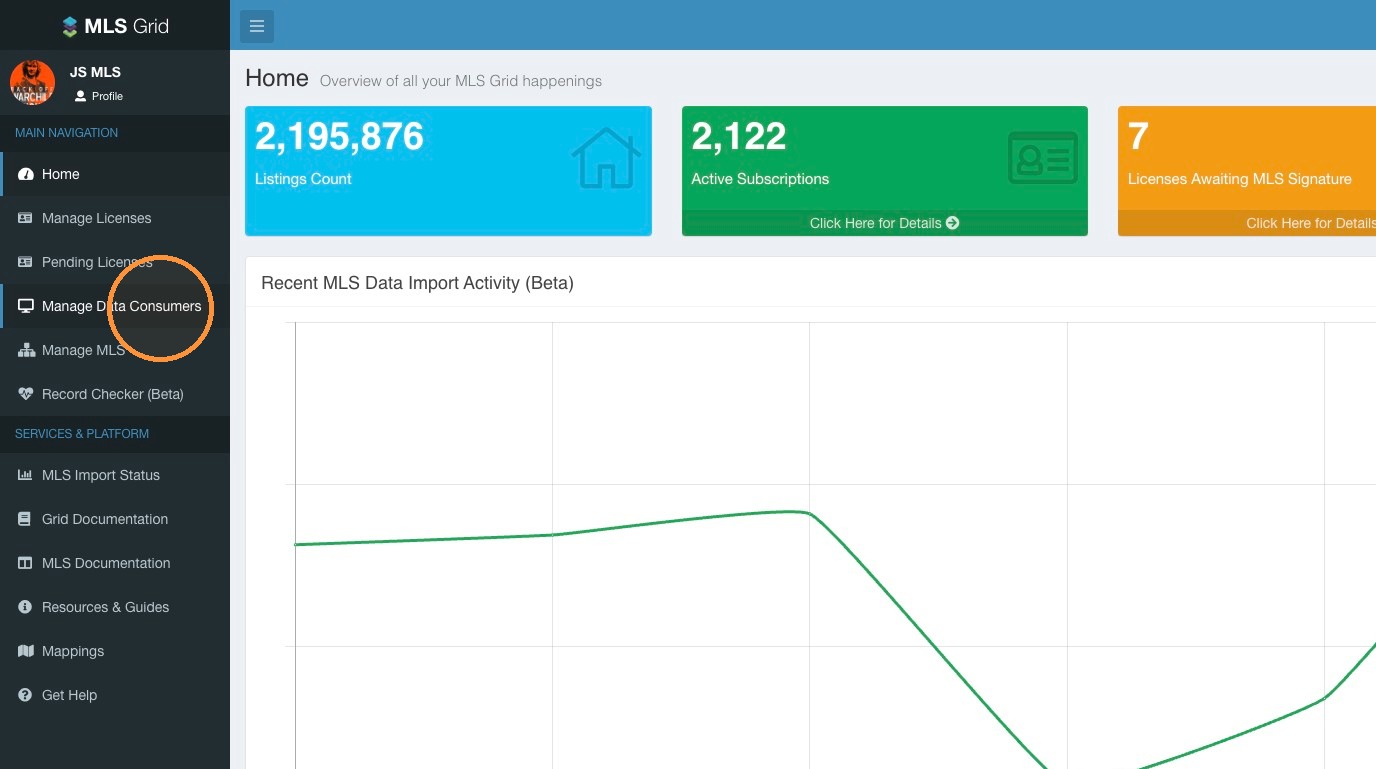Click the Home page heading
Screen dimensions: 1376x769
coord(277,78)
